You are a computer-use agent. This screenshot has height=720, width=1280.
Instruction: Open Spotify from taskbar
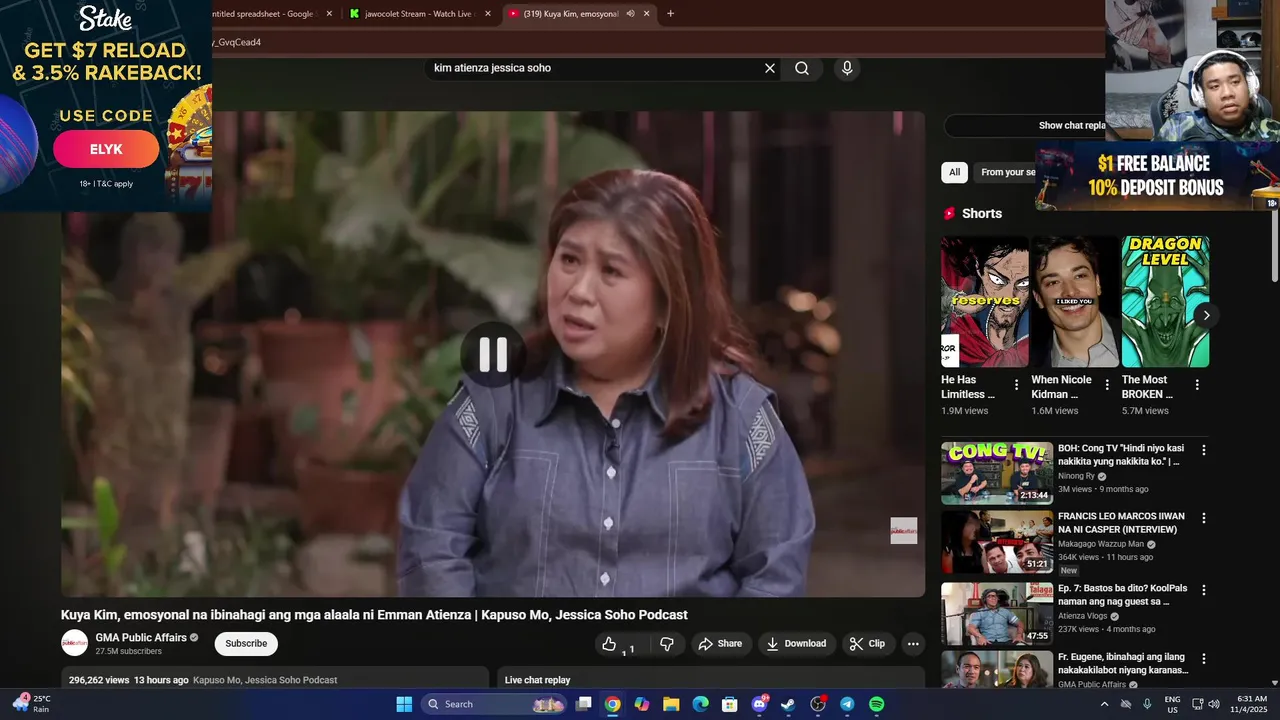(x=876, y=704)
